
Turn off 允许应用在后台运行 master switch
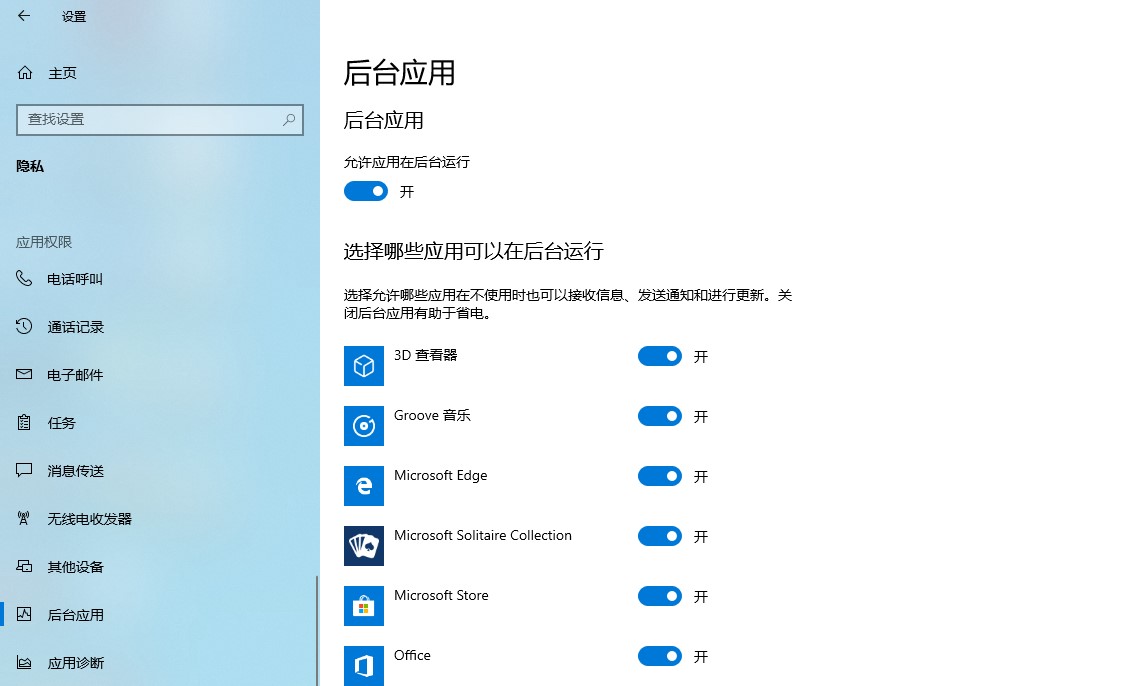(x=366, y=191)
